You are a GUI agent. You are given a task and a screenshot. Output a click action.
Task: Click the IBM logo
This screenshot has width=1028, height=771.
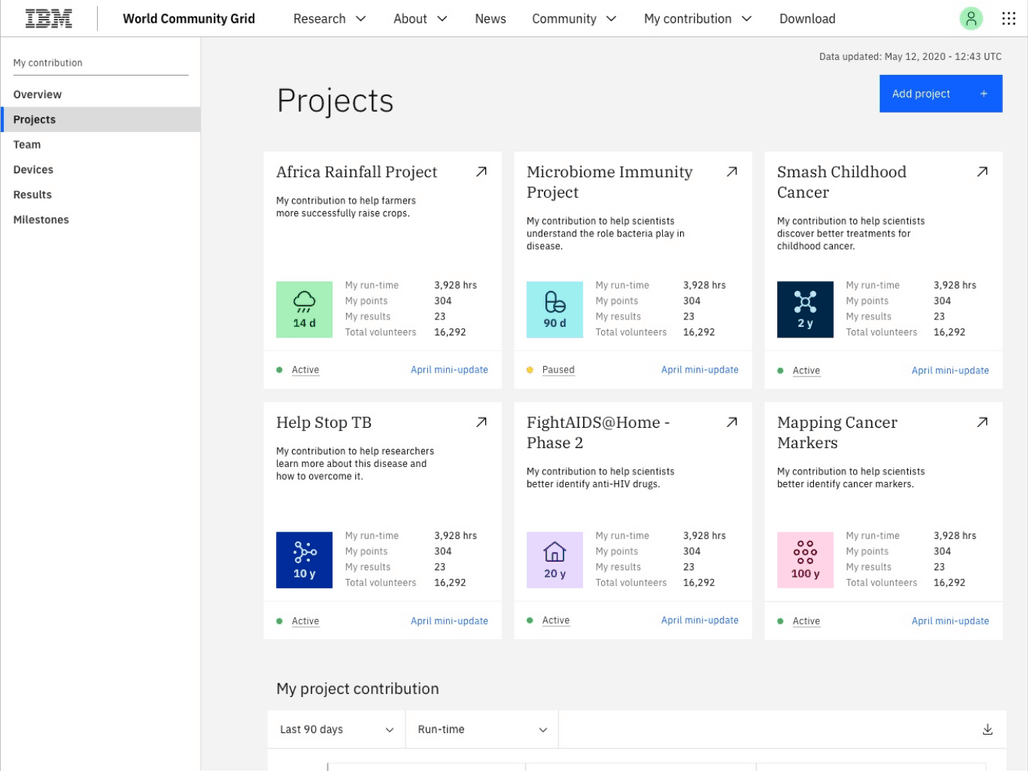point(49,18)
